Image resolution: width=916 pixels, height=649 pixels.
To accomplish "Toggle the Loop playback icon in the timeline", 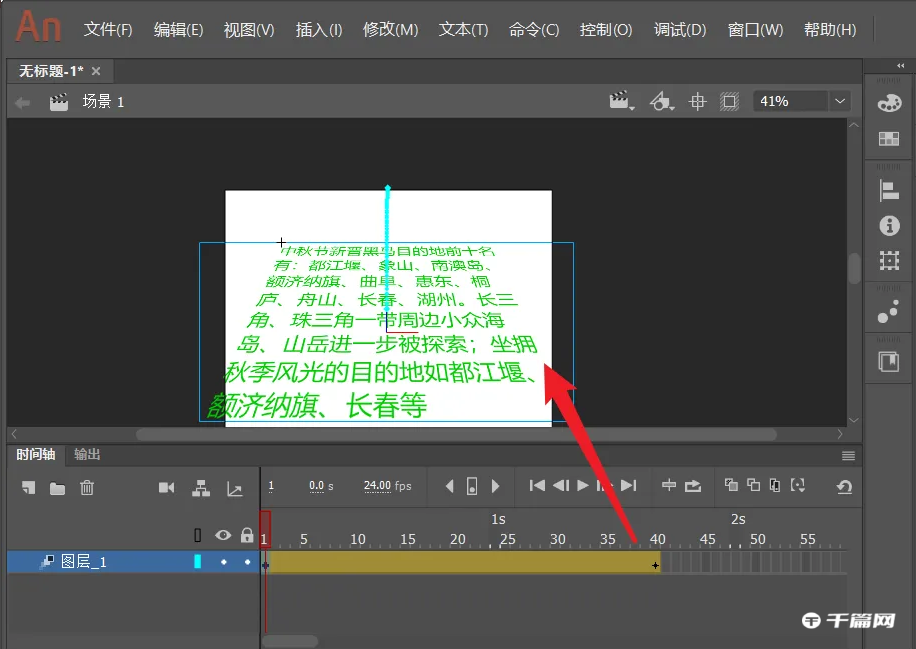I will 693,486.
